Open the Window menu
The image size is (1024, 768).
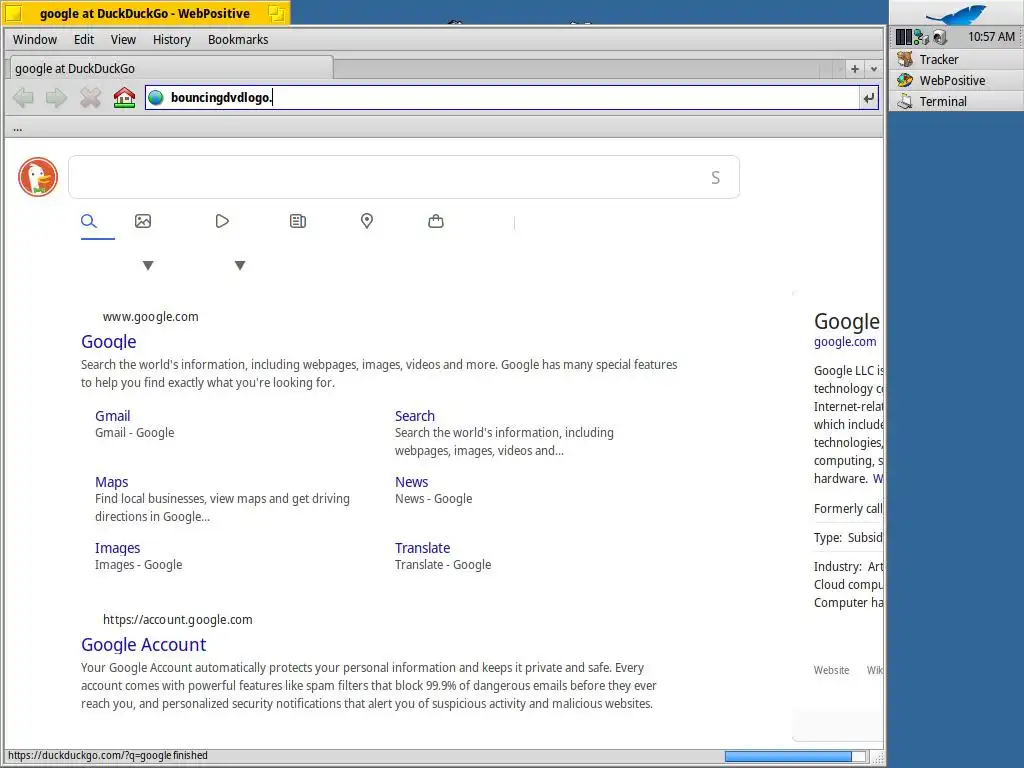pyautogui.click(x=35, y=40)
